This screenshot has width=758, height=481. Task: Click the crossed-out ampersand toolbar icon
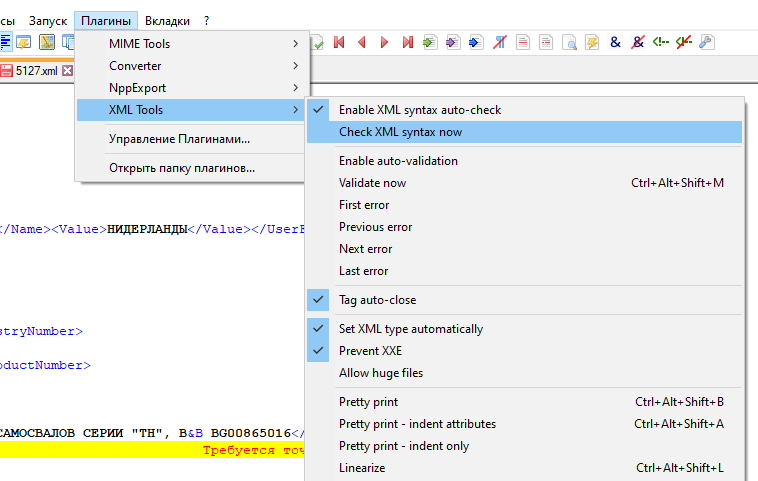click(x=638, y=43)
